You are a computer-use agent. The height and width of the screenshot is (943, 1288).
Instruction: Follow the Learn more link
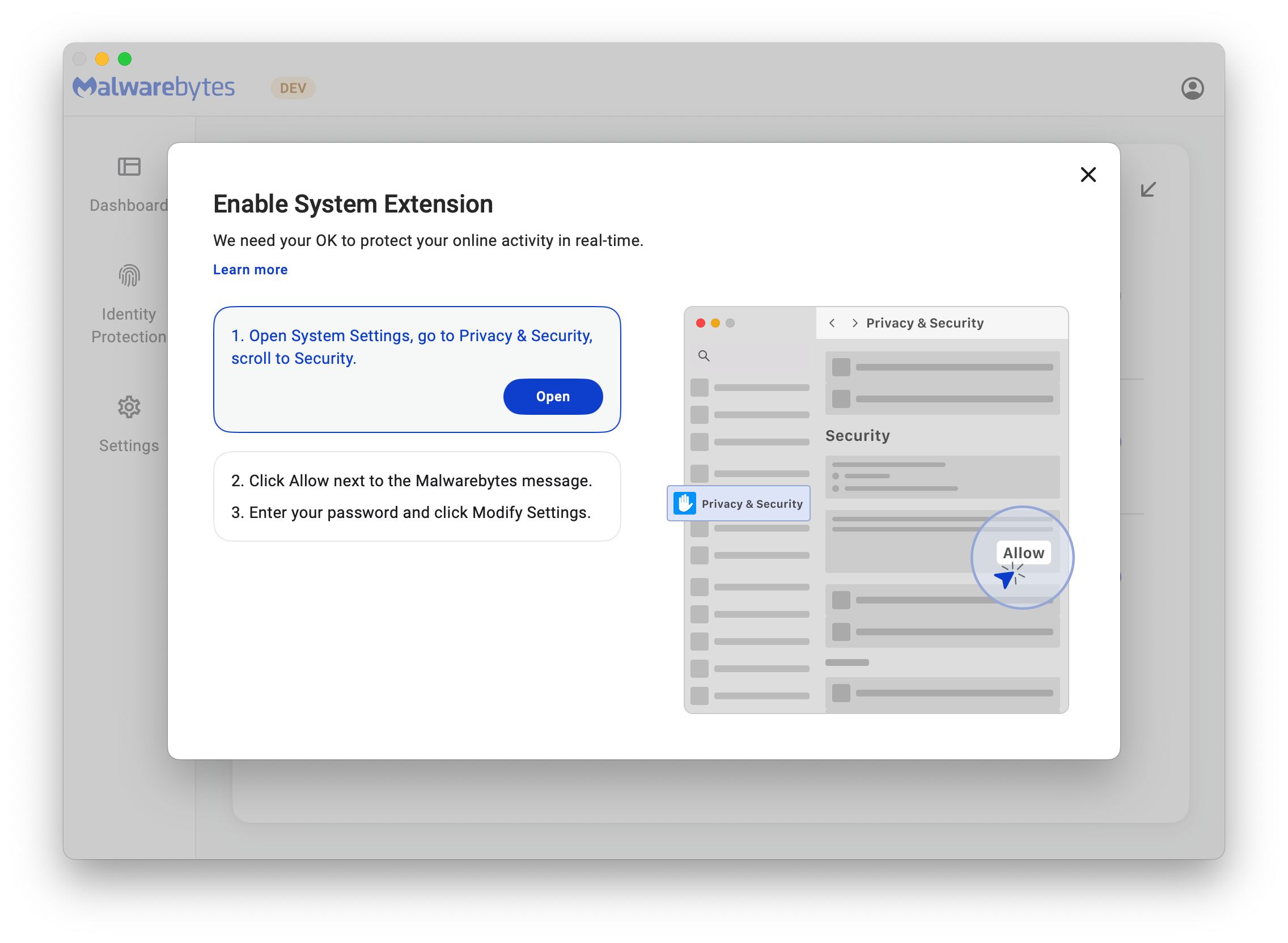[x=250, y=269]
